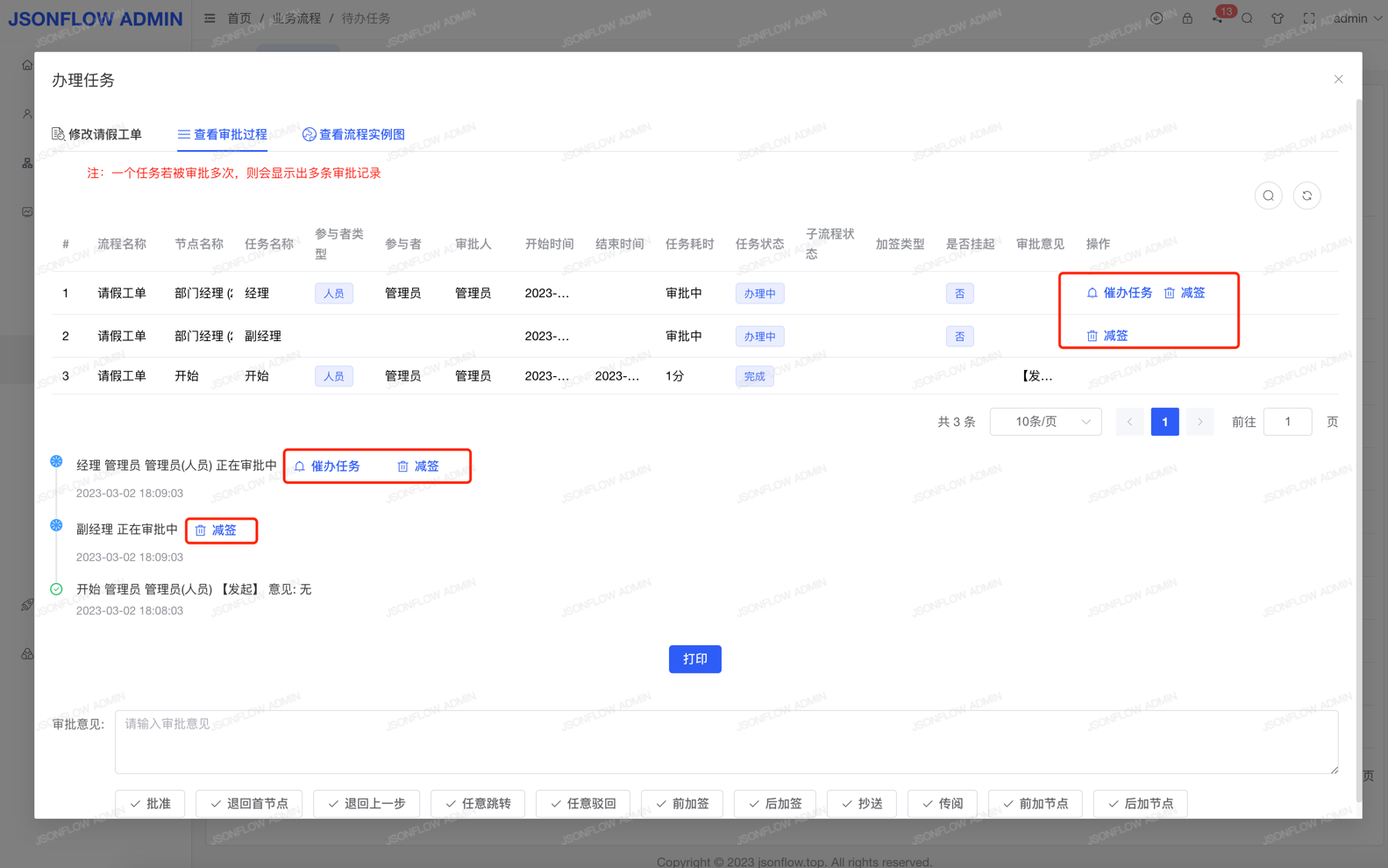Screen dimensions: 1388x868
Task: Go to next page with right chevron
Action: tap(1199, 422)
